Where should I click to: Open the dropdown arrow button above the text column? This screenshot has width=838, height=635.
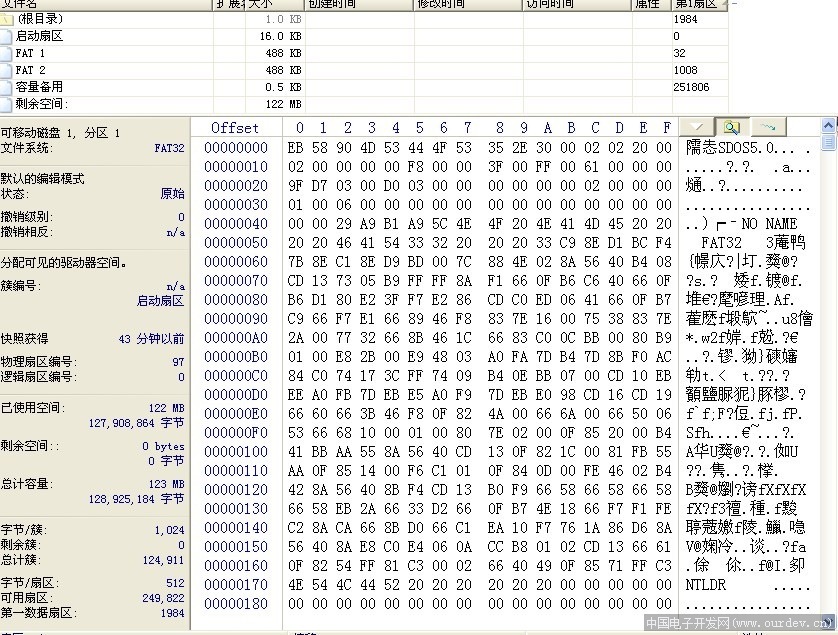pos(697,127)
